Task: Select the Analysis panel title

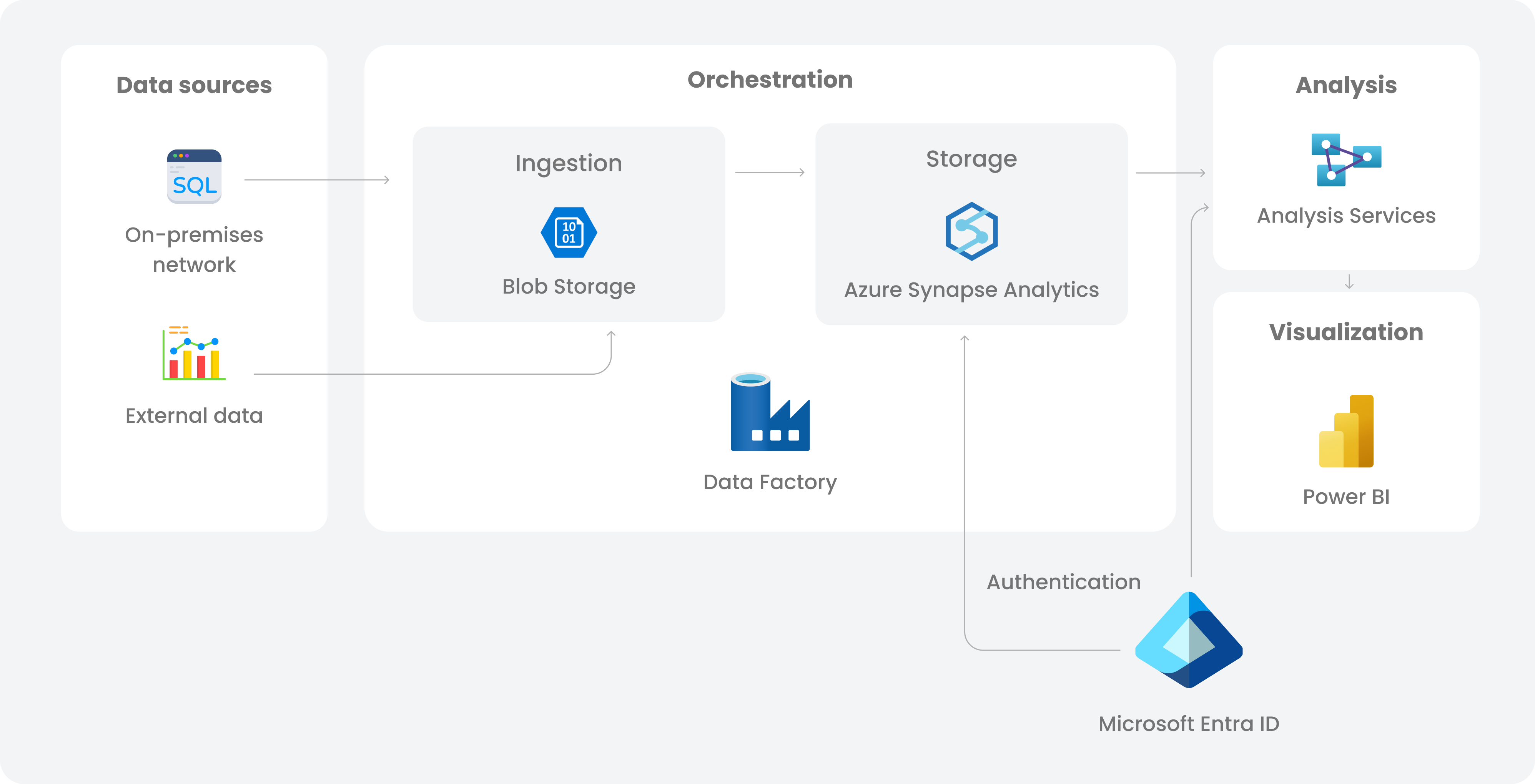Action: [1346, 85]
